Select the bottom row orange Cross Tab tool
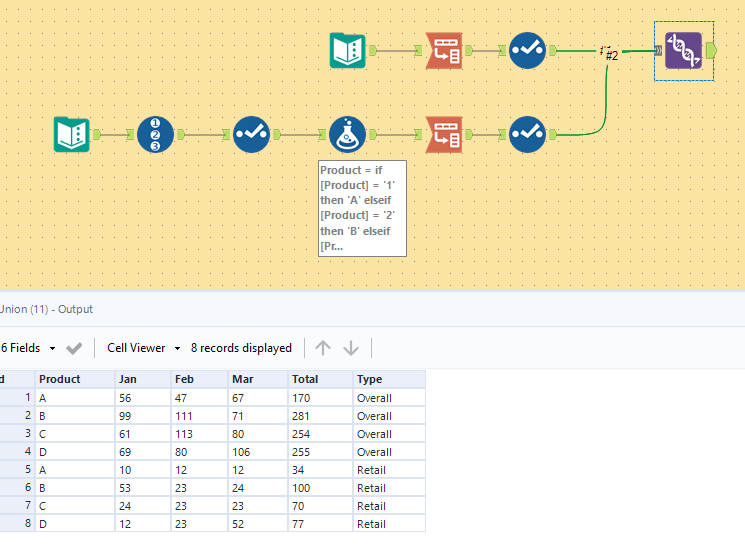This screenshot has height=548, width=745. [x=444, y=135]
